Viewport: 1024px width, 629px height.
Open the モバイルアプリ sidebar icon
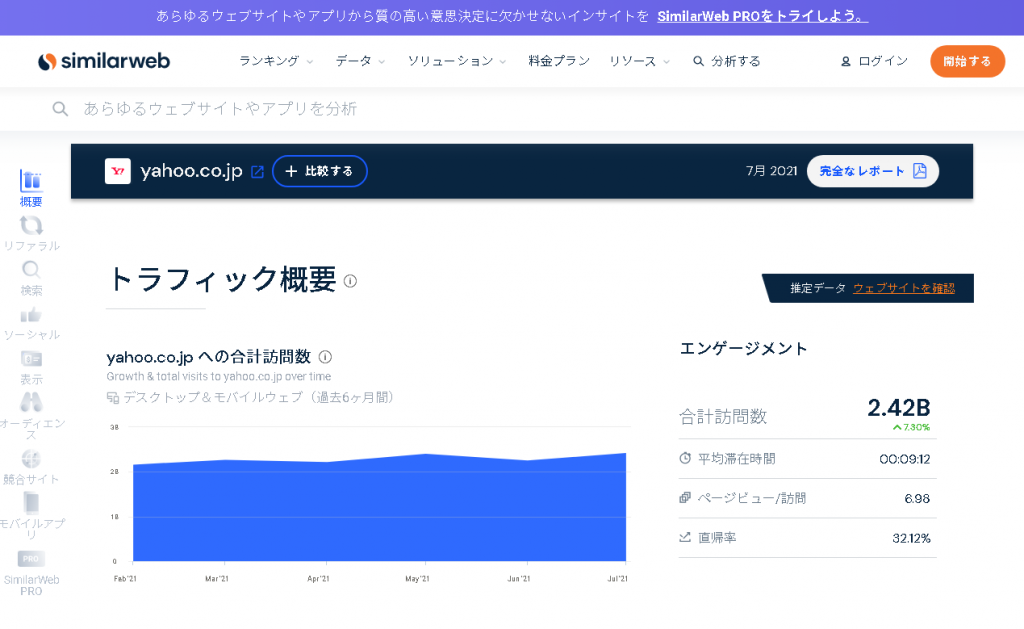[x=31, y=503]
